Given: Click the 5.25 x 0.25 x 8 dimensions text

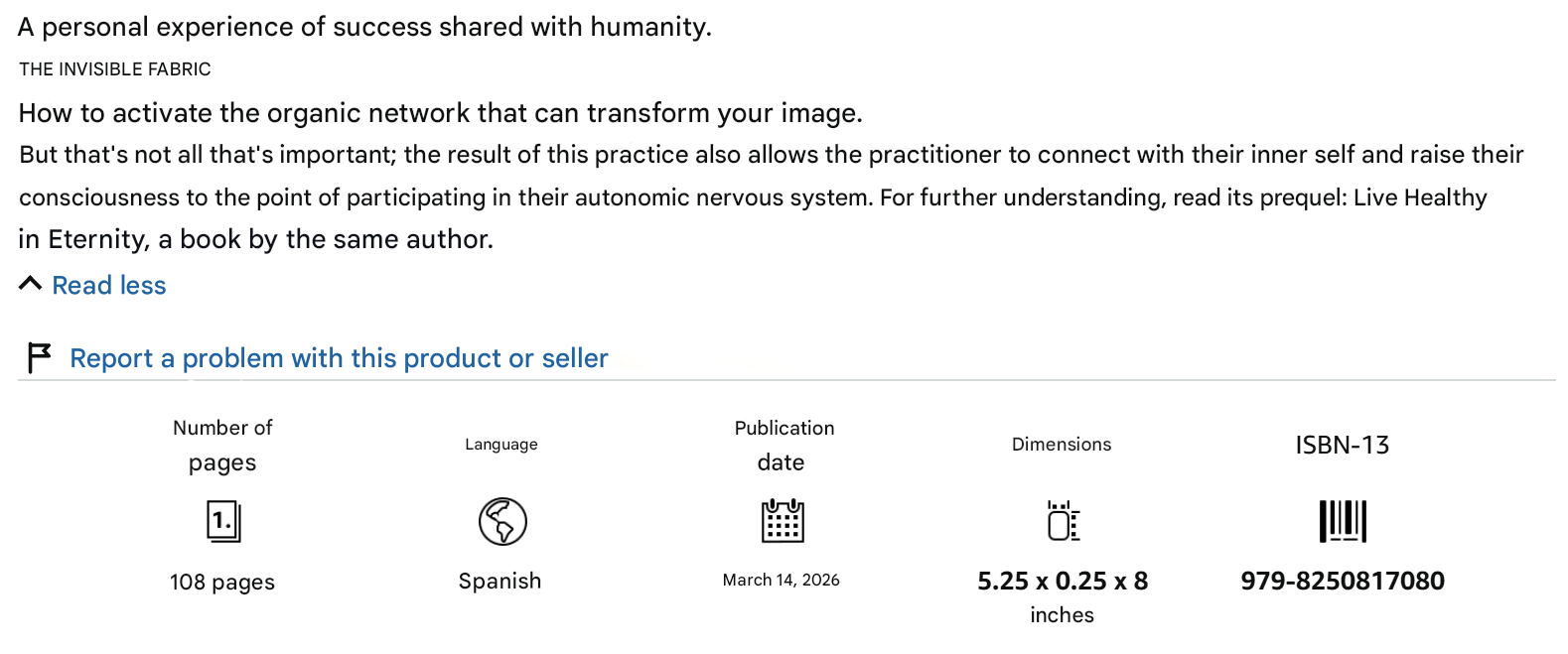Looking at the screenshot, I should click(x=1063, y=581).
